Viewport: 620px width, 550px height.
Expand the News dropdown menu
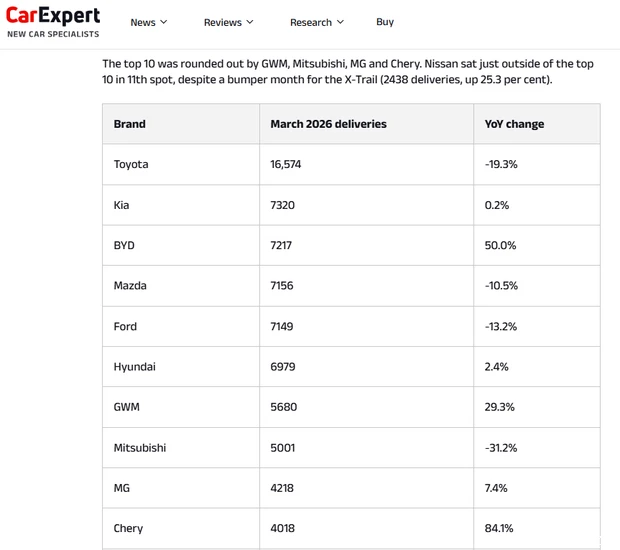tap(148, 22)
